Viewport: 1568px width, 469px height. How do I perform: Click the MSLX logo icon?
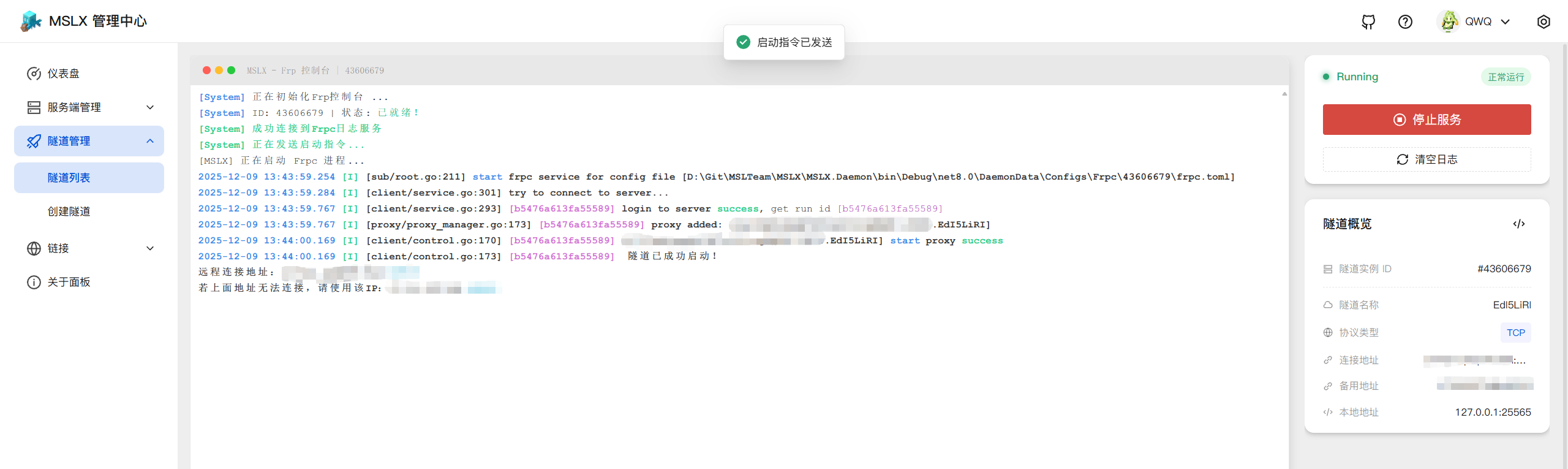[x=31, y=21]
